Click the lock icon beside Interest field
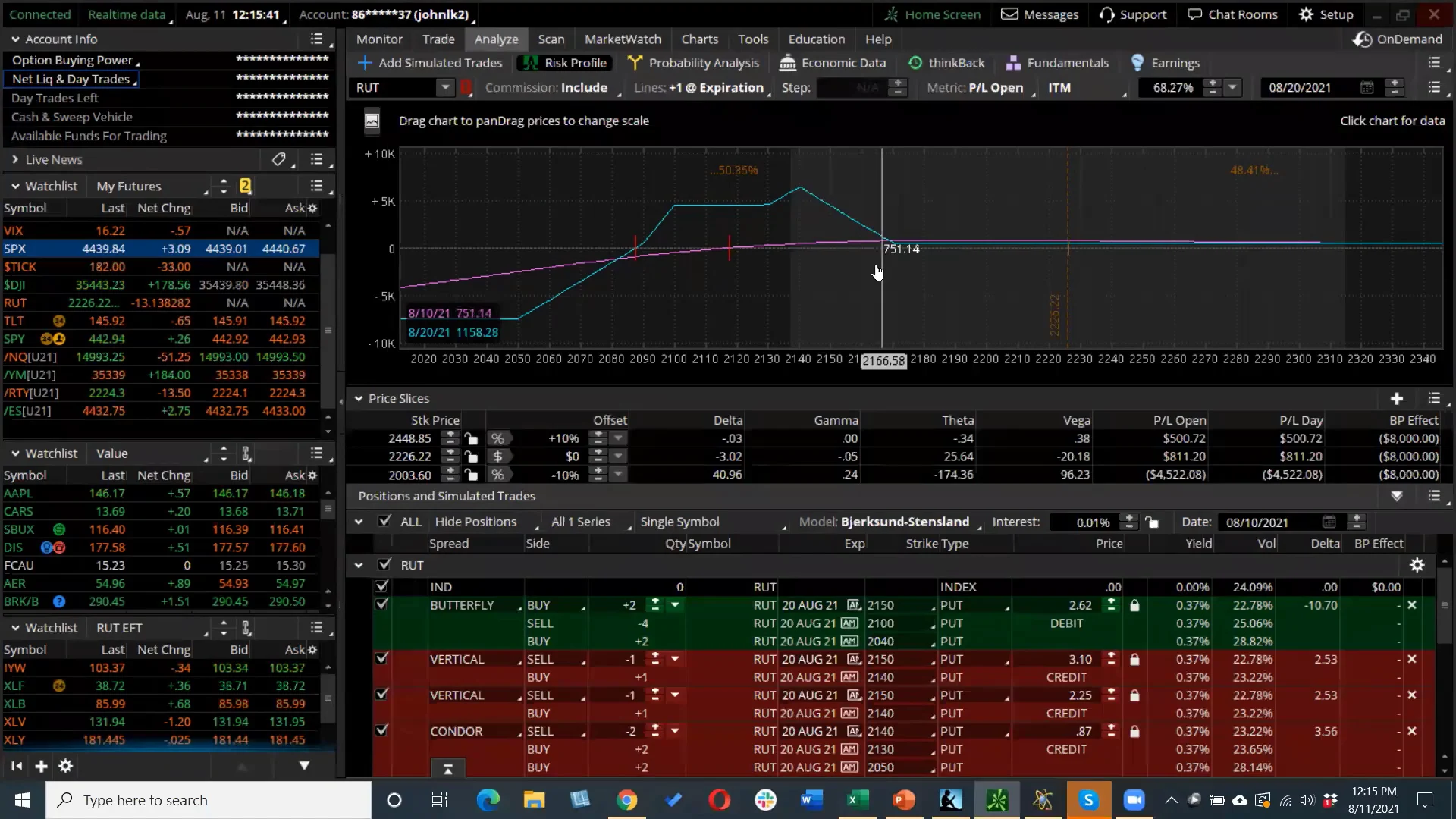The width and height of the screenshot is (1456, 819). click(1152, 522)
